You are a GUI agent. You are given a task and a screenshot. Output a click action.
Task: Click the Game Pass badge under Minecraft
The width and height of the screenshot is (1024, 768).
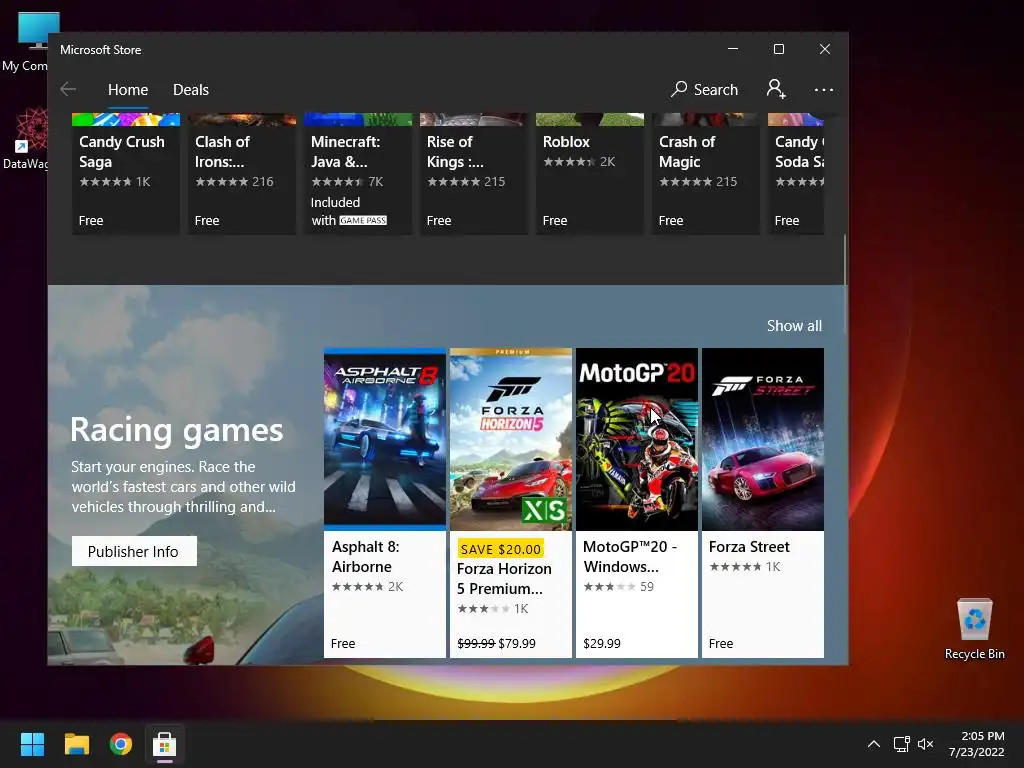(x=363, y=221)
